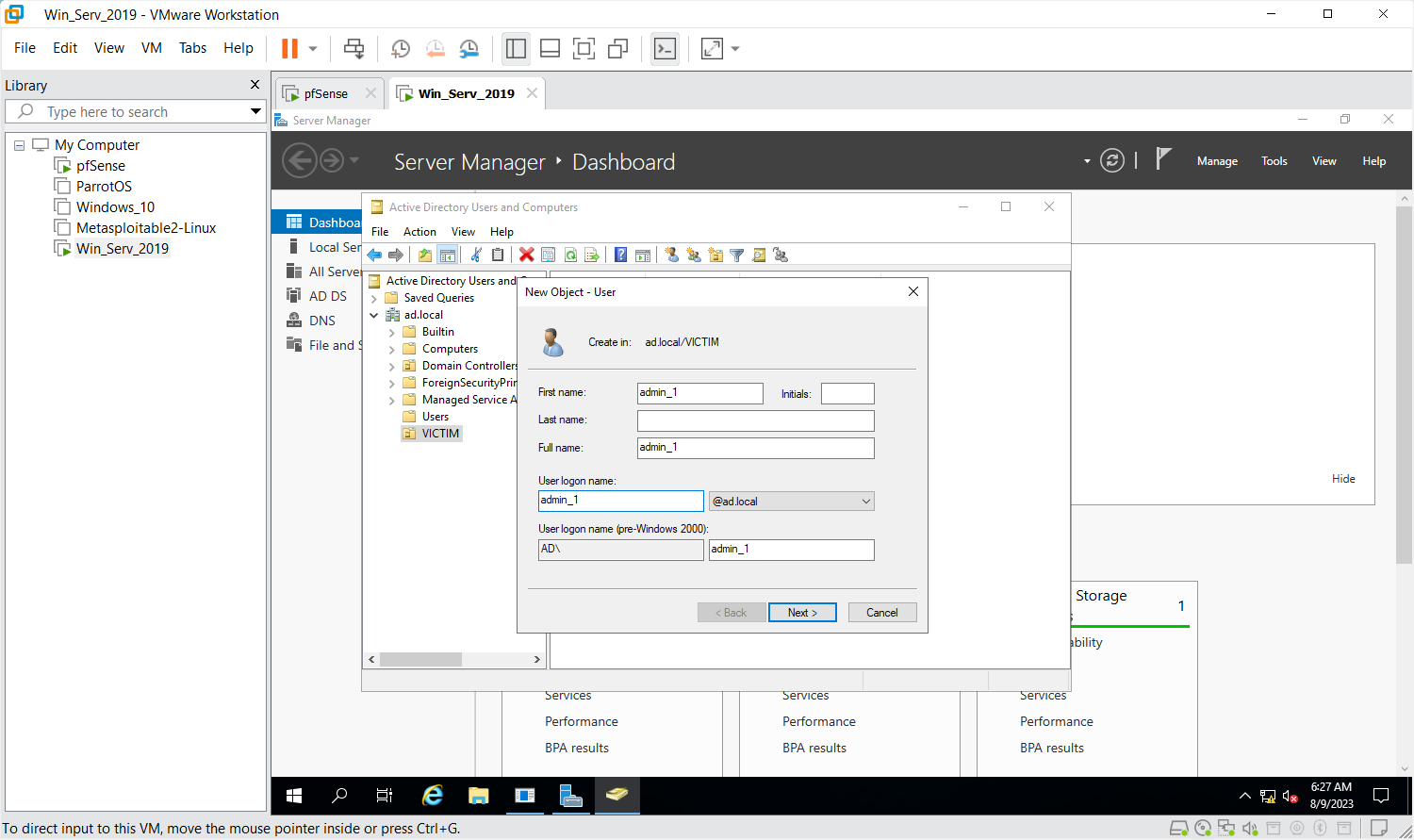This screenshot has height=840, width=1414.
Task: Open the stretch guest dropdown arrow
Action: click(x=735, y=49)
